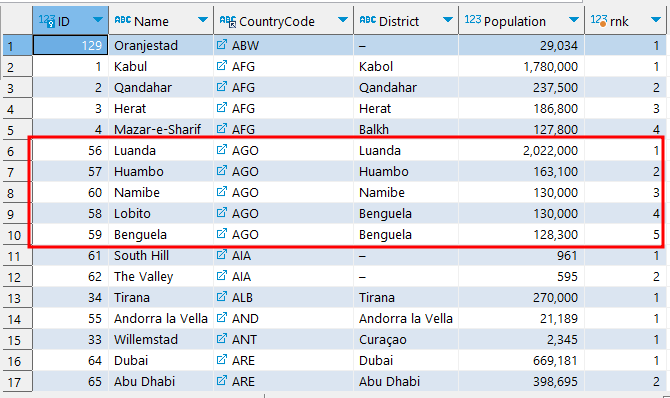This screenshot has height=398, width=670.
Task: Open Population column filter dropdown arrow
Action: click(574, 20)
